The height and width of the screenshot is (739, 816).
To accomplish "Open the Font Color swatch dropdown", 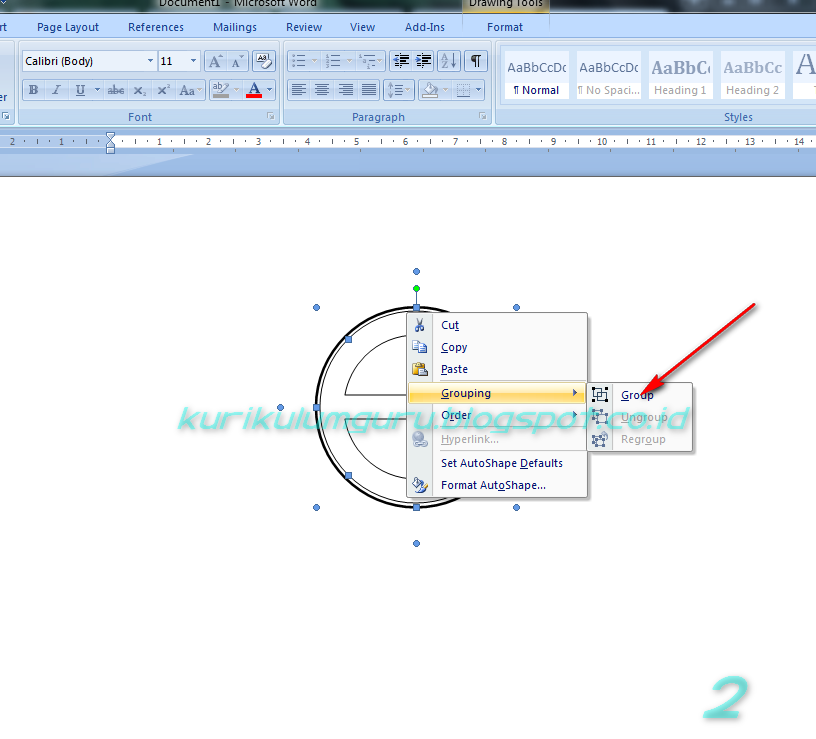I will [x=268, y=90].
